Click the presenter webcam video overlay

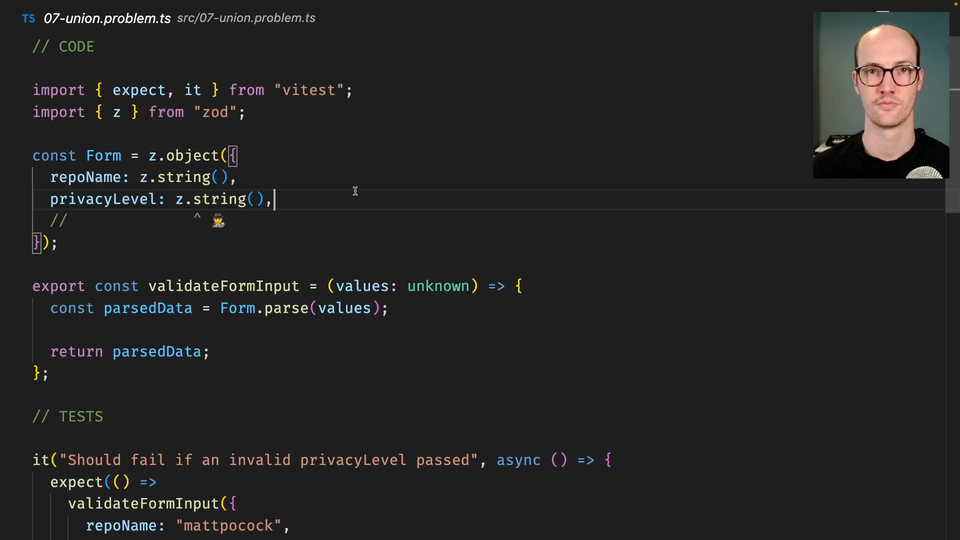tap(880, 95)
